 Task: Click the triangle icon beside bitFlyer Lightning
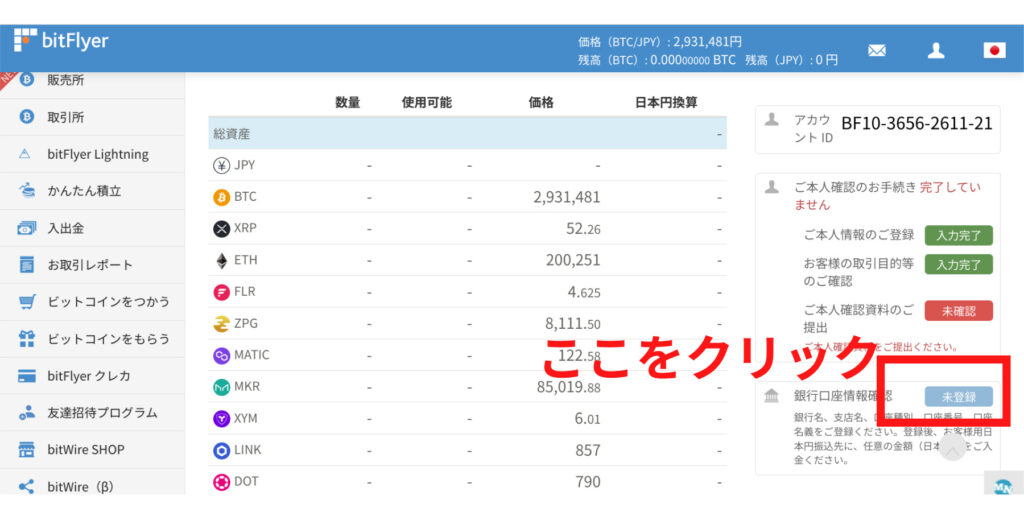25,155
